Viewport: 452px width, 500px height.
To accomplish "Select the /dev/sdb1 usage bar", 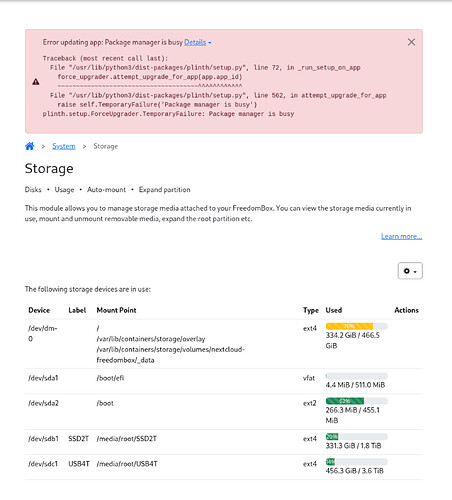I will pos(357,437).
